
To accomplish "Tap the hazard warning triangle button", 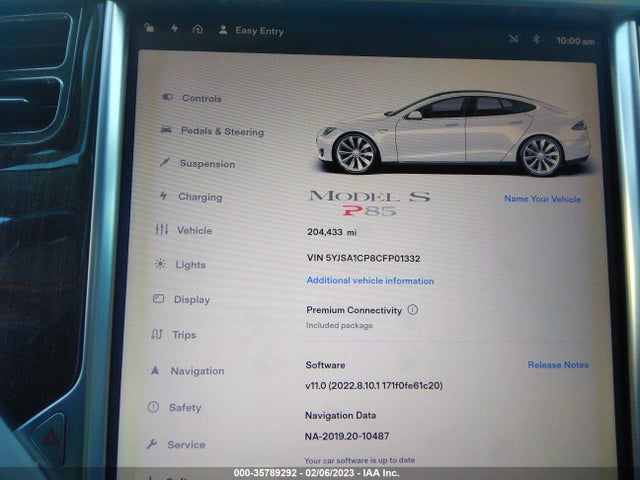I will point(51,439).
